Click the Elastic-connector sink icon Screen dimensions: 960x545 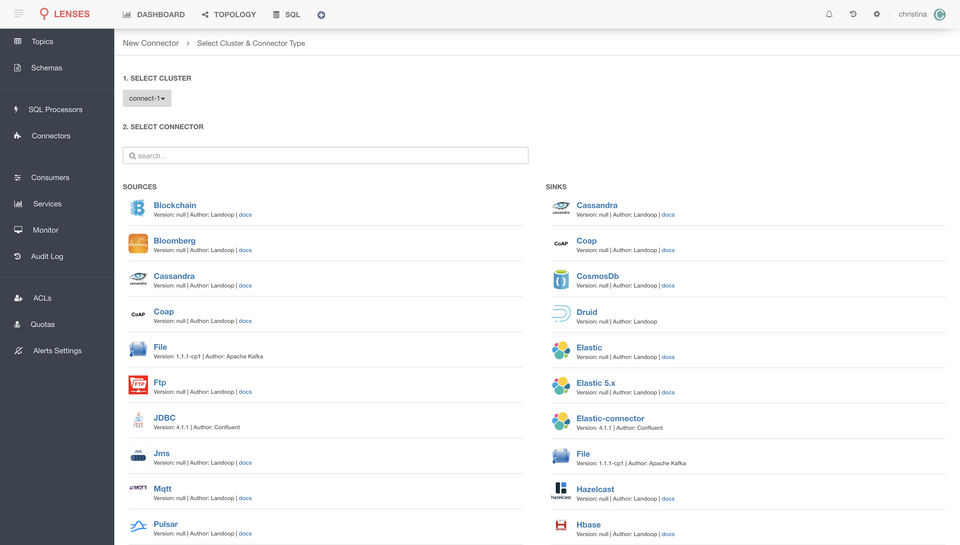(x=561, y=421)
